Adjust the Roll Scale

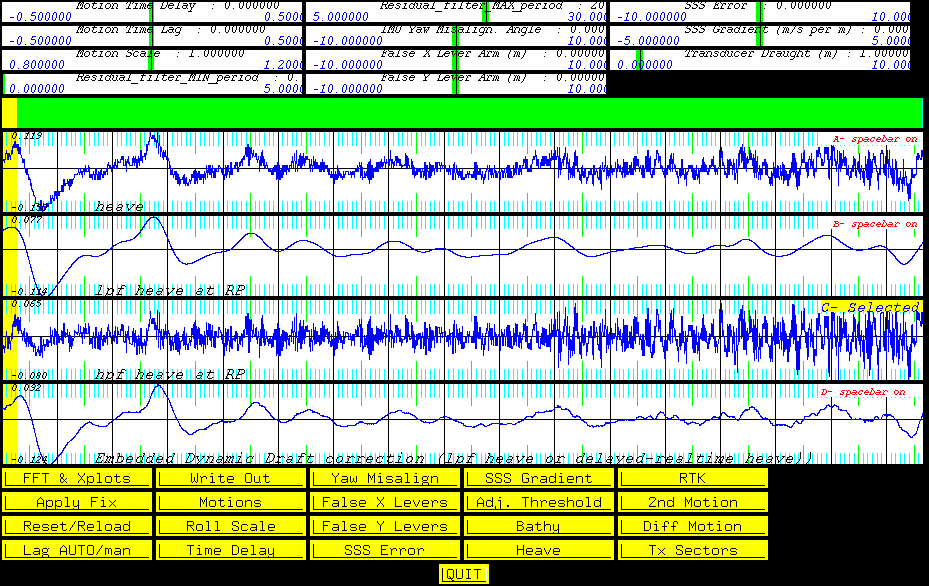[229, 526]
